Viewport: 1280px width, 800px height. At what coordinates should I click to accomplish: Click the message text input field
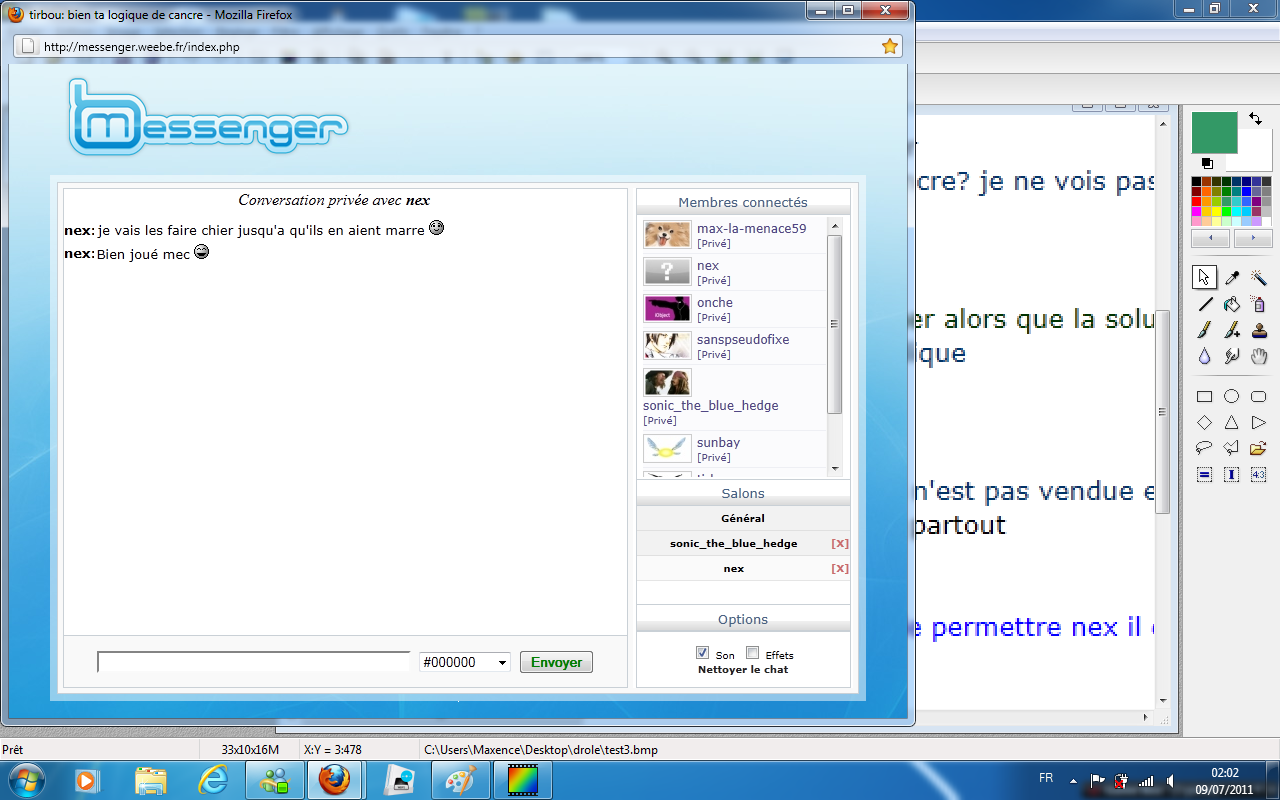(x=254, y=662)
